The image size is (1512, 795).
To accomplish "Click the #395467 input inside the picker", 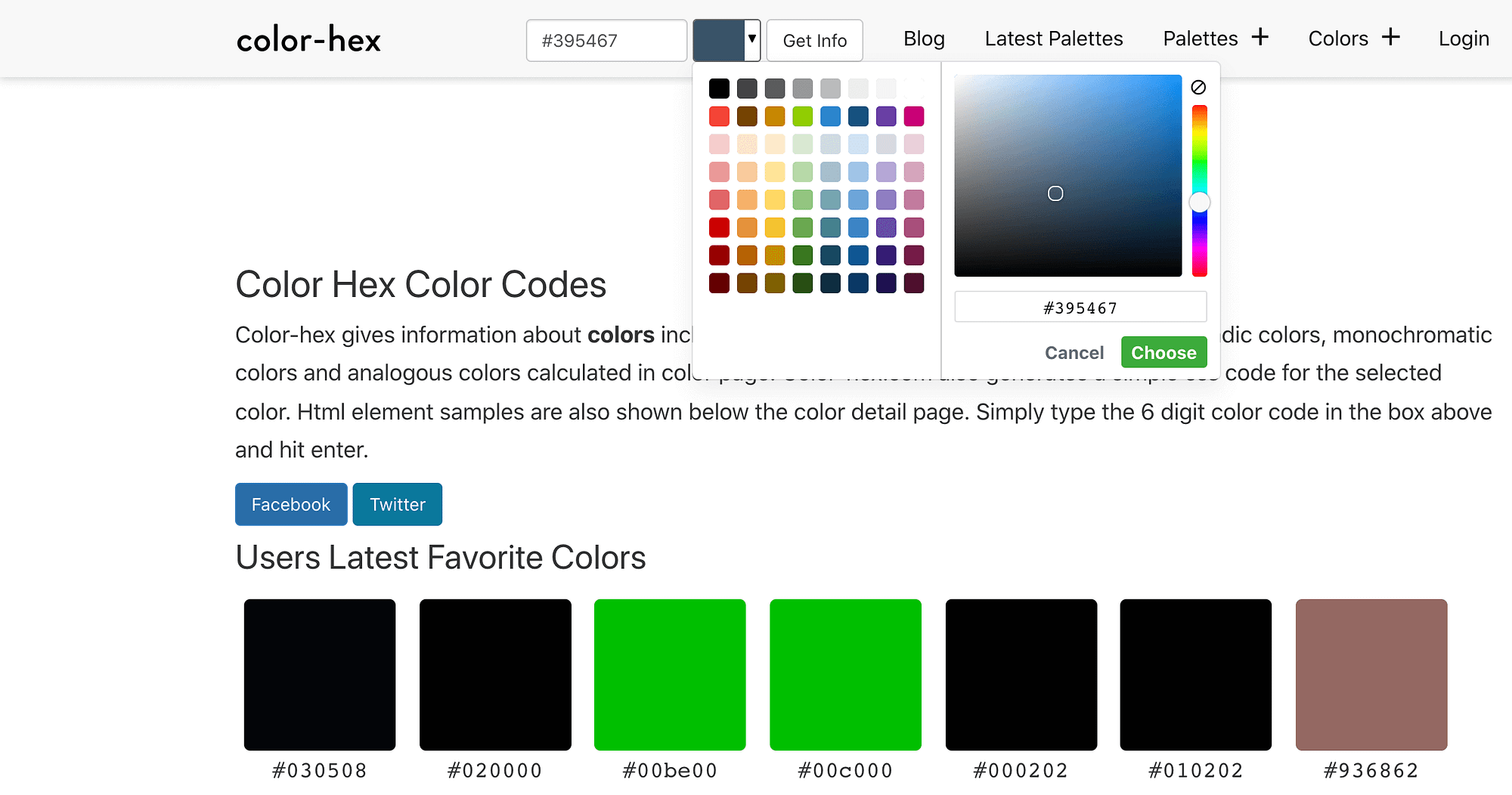I will coord(1080,306).
